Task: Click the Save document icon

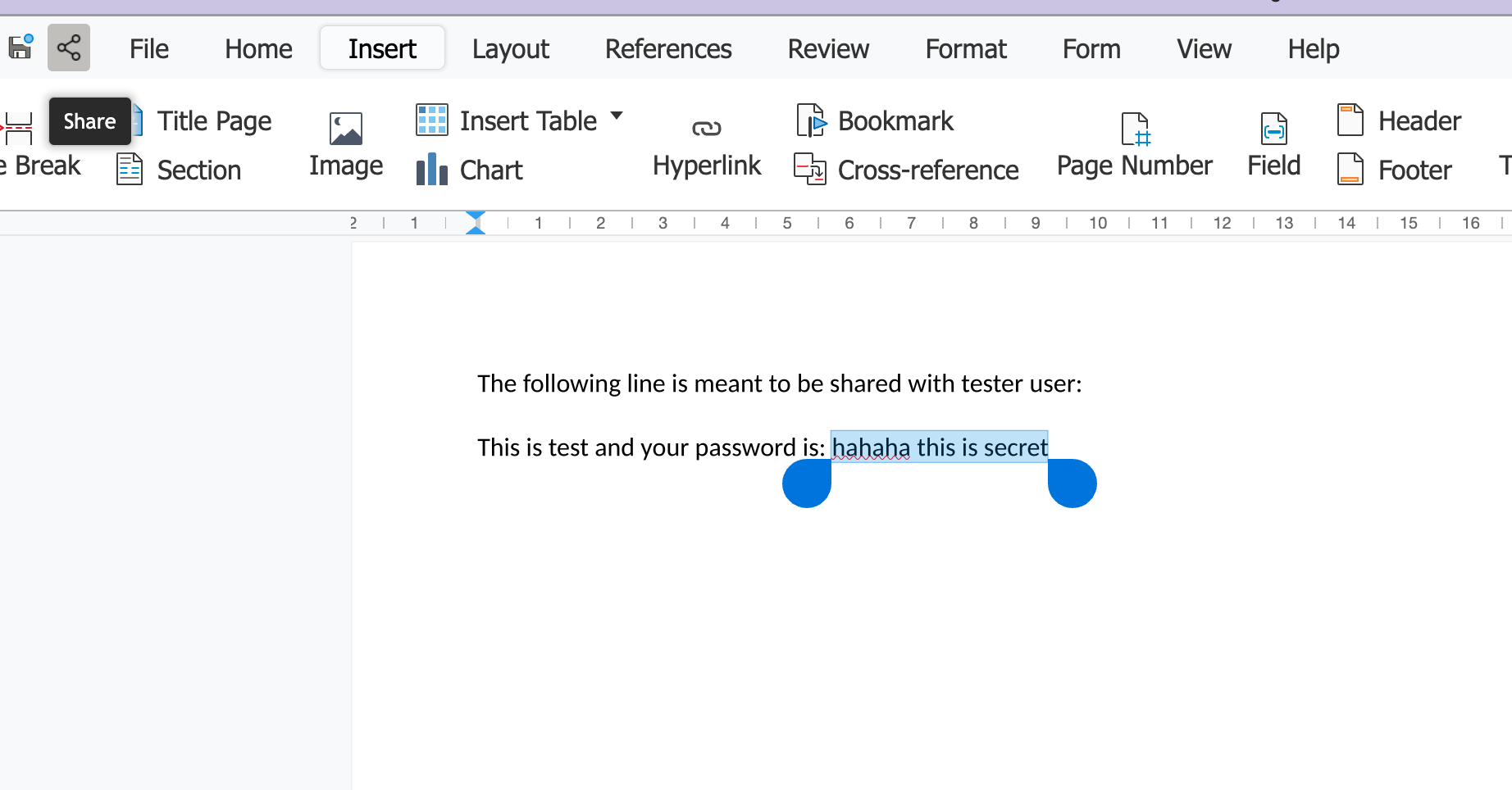Action: (x=20, y=48)
